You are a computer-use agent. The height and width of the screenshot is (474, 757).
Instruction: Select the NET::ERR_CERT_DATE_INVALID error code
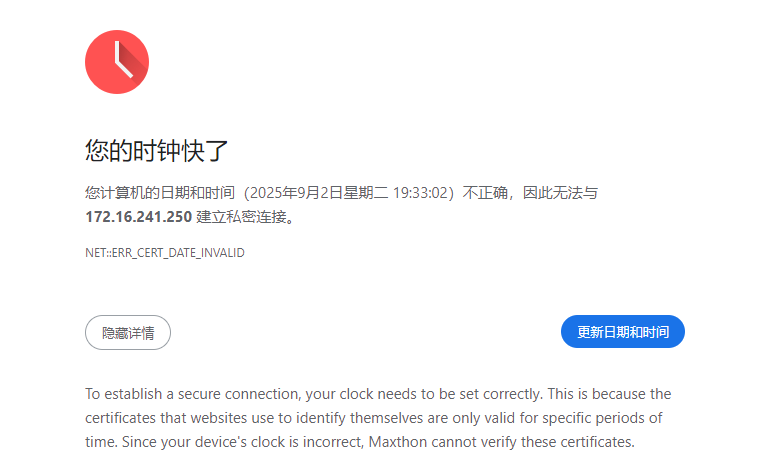pos(165,253)
